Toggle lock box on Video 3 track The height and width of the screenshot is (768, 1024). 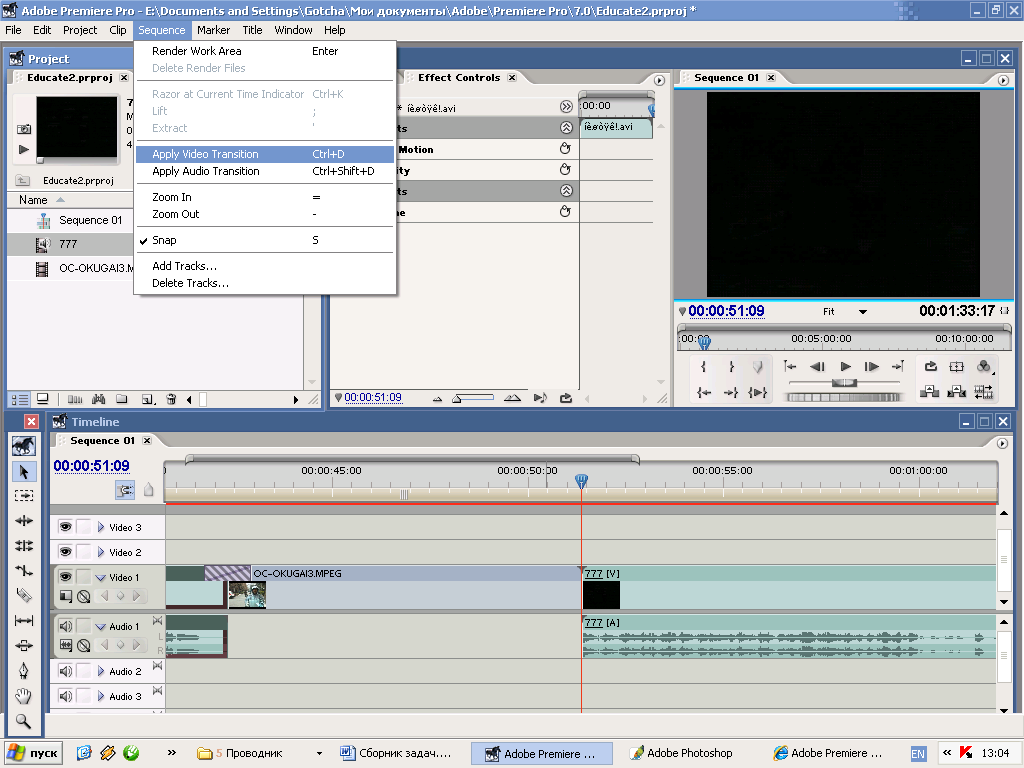point(84,526)
